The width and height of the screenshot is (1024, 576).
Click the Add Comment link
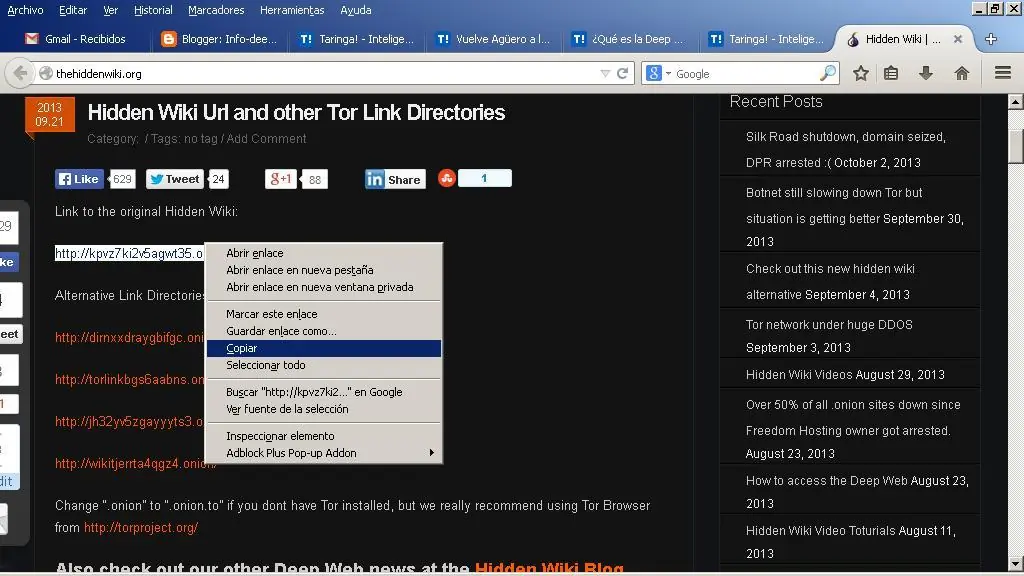pos(266,139)
